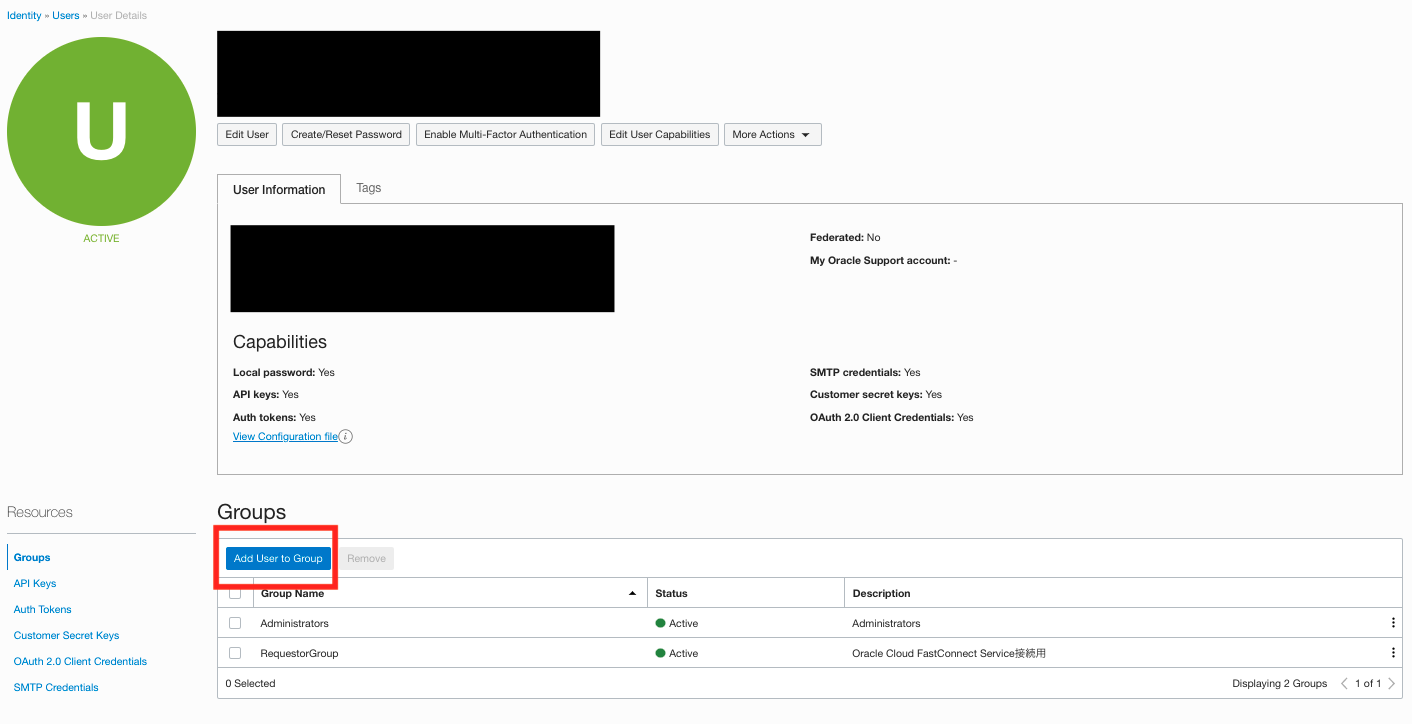Screen dimensions: 1412x724
Task: Open actions menu for RequestorGroup row
Action: coord(1392,653)
